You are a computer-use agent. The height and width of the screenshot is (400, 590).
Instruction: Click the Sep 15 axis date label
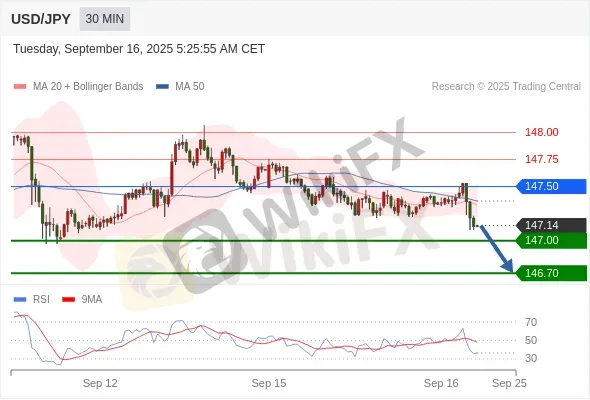269,383
